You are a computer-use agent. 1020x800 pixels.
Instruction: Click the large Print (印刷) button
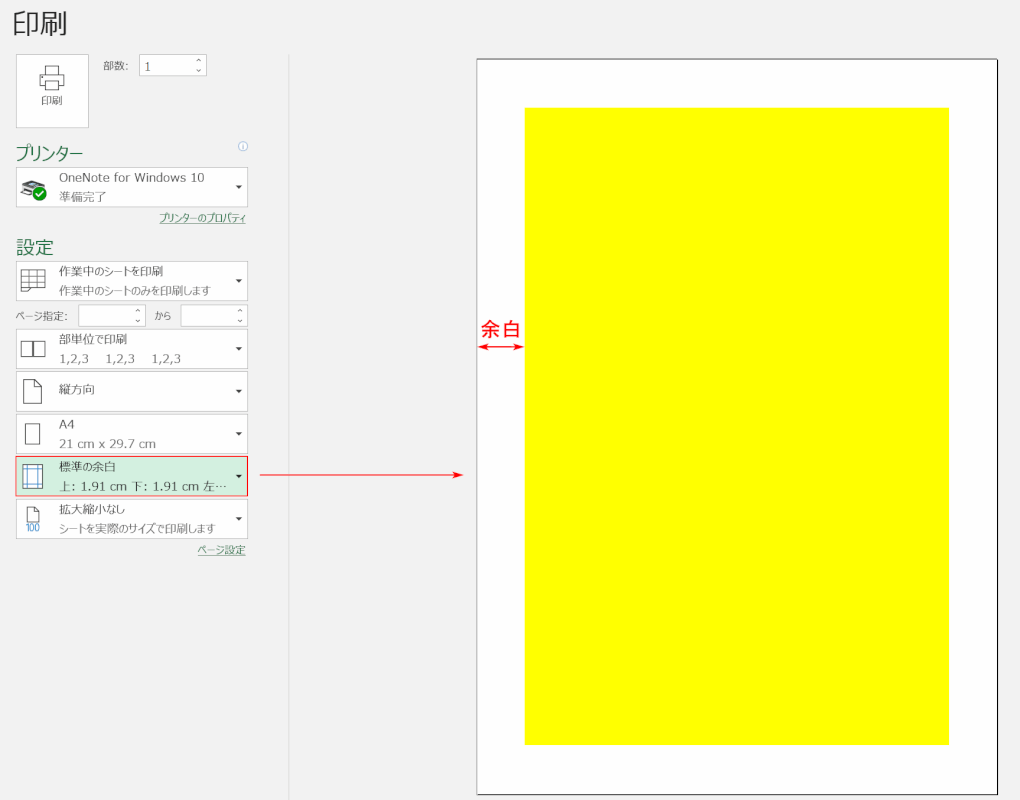tap(52, 91)
